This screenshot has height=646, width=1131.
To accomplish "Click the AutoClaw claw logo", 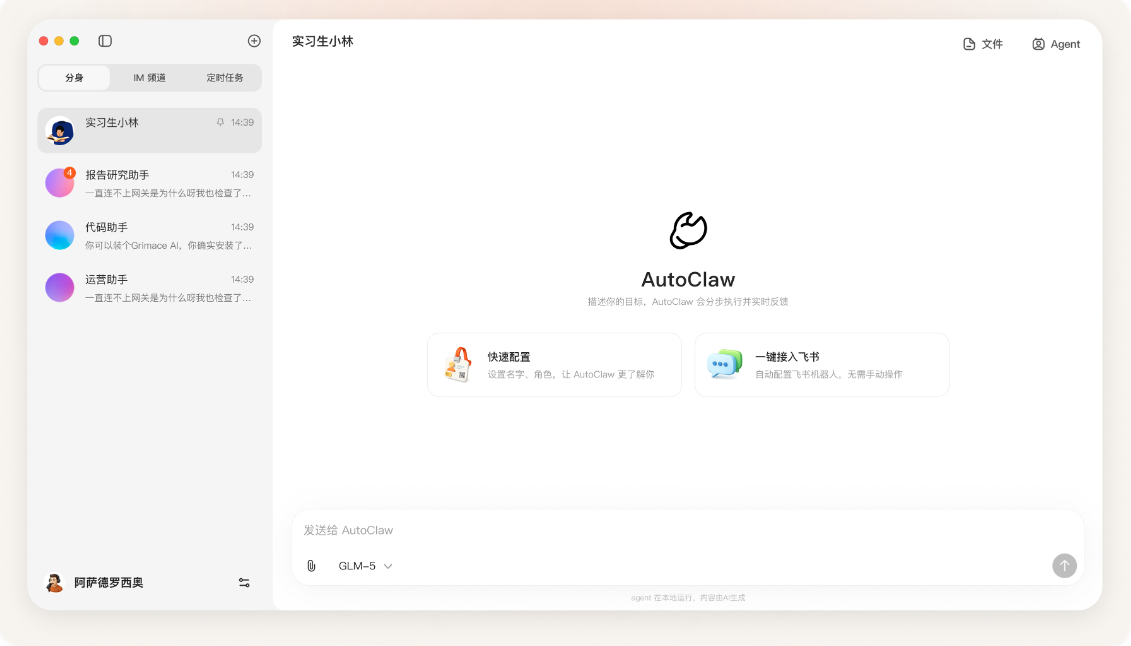I will tap(688, 230).
